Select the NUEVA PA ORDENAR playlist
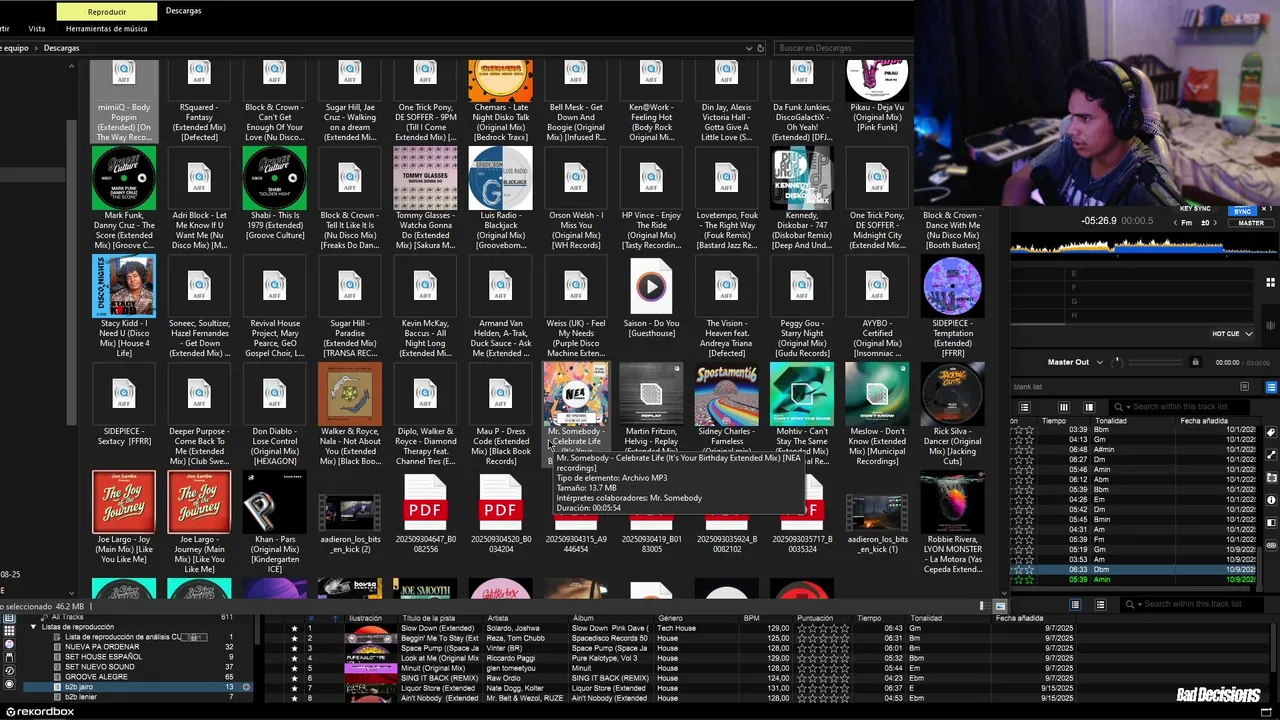 click(x=101, y=647)
